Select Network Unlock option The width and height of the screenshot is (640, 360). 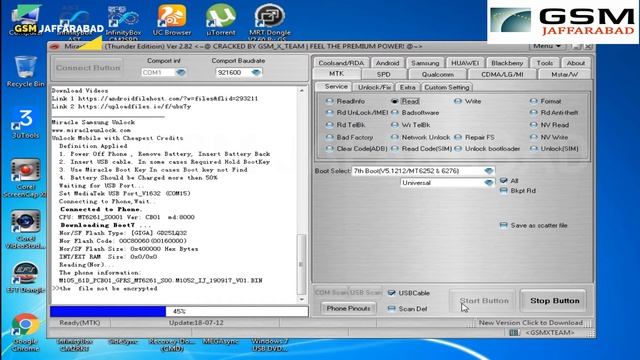420,138
